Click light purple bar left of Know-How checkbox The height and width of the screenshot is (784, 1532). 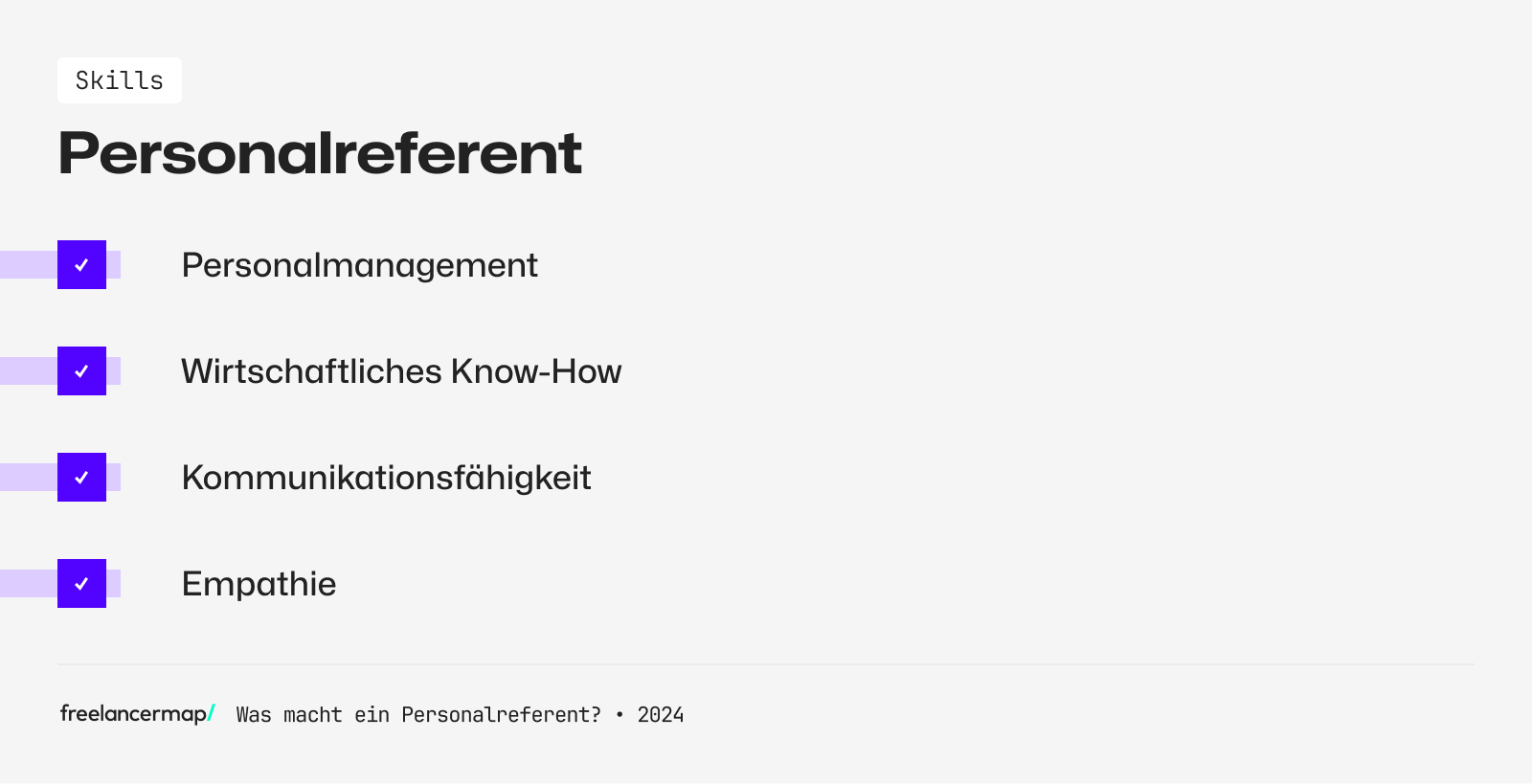[x=28, y=371]
